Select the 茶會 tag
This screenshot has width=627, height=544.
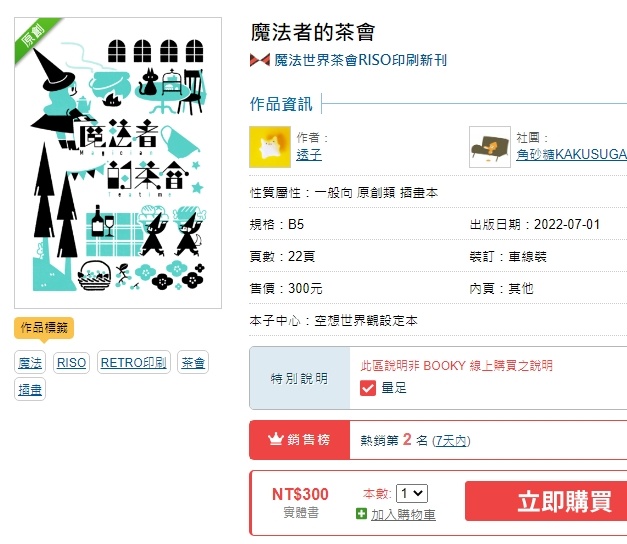click(x=193, y=362)
